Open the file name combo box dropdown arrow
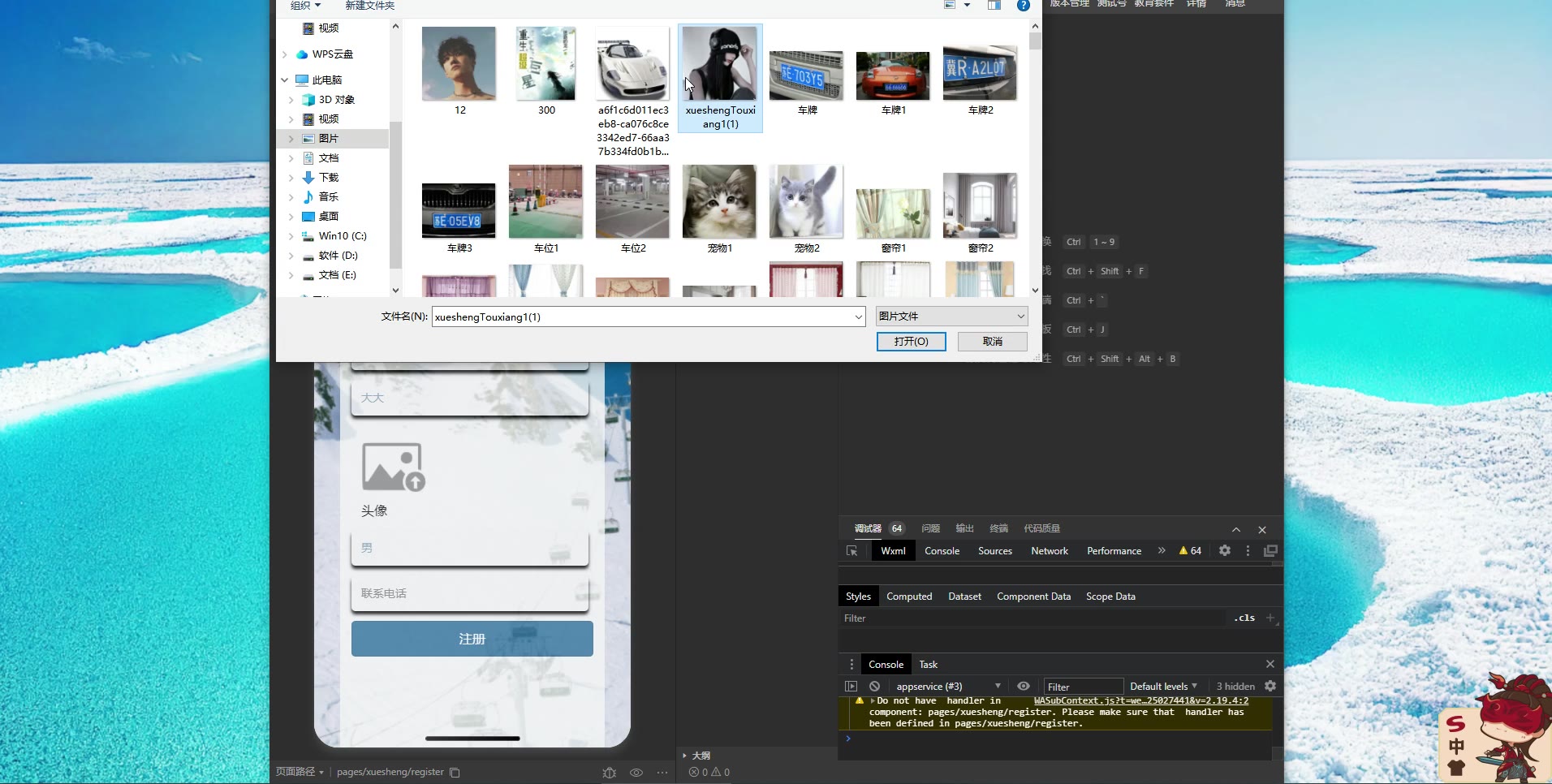Image resolution: width=1552 pixels, height=784 pixels. (859, 317)
